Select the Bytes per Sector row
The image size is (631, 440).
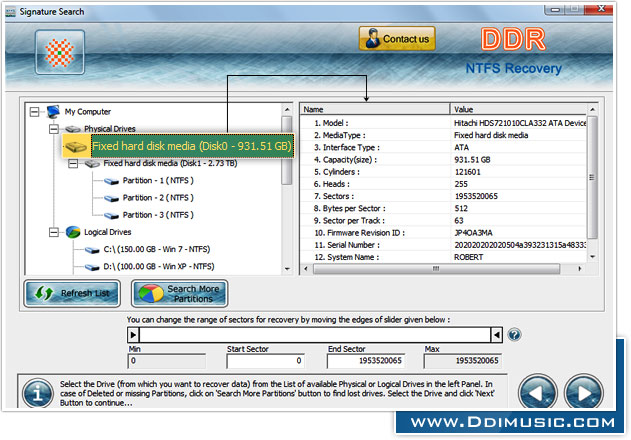point(444,209)
